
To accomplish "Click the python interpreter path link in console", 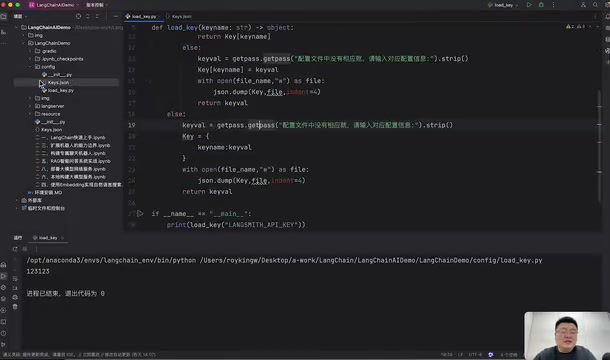I will [x=111, y=260].
